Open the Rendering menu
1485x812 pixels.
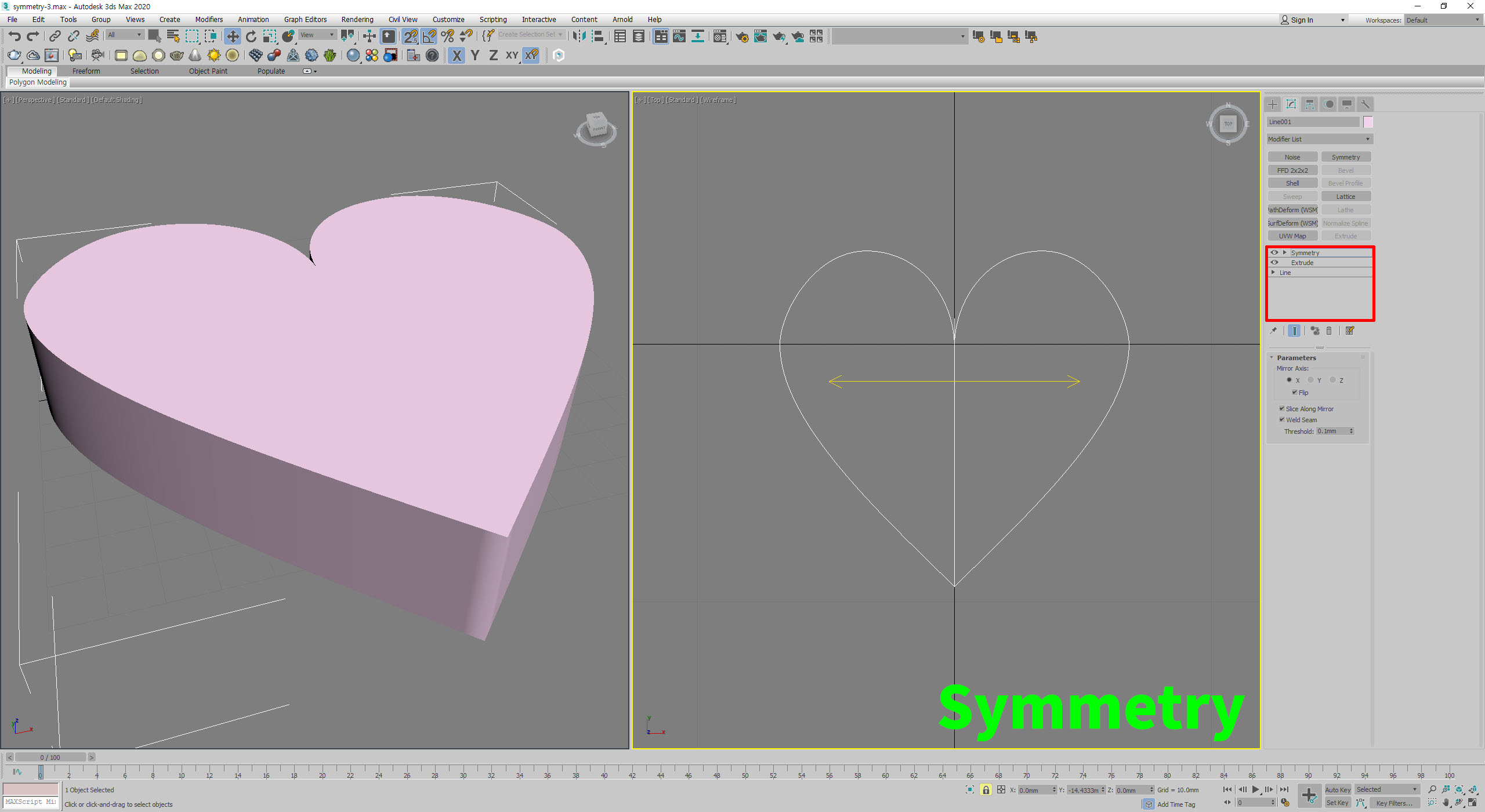357,20
